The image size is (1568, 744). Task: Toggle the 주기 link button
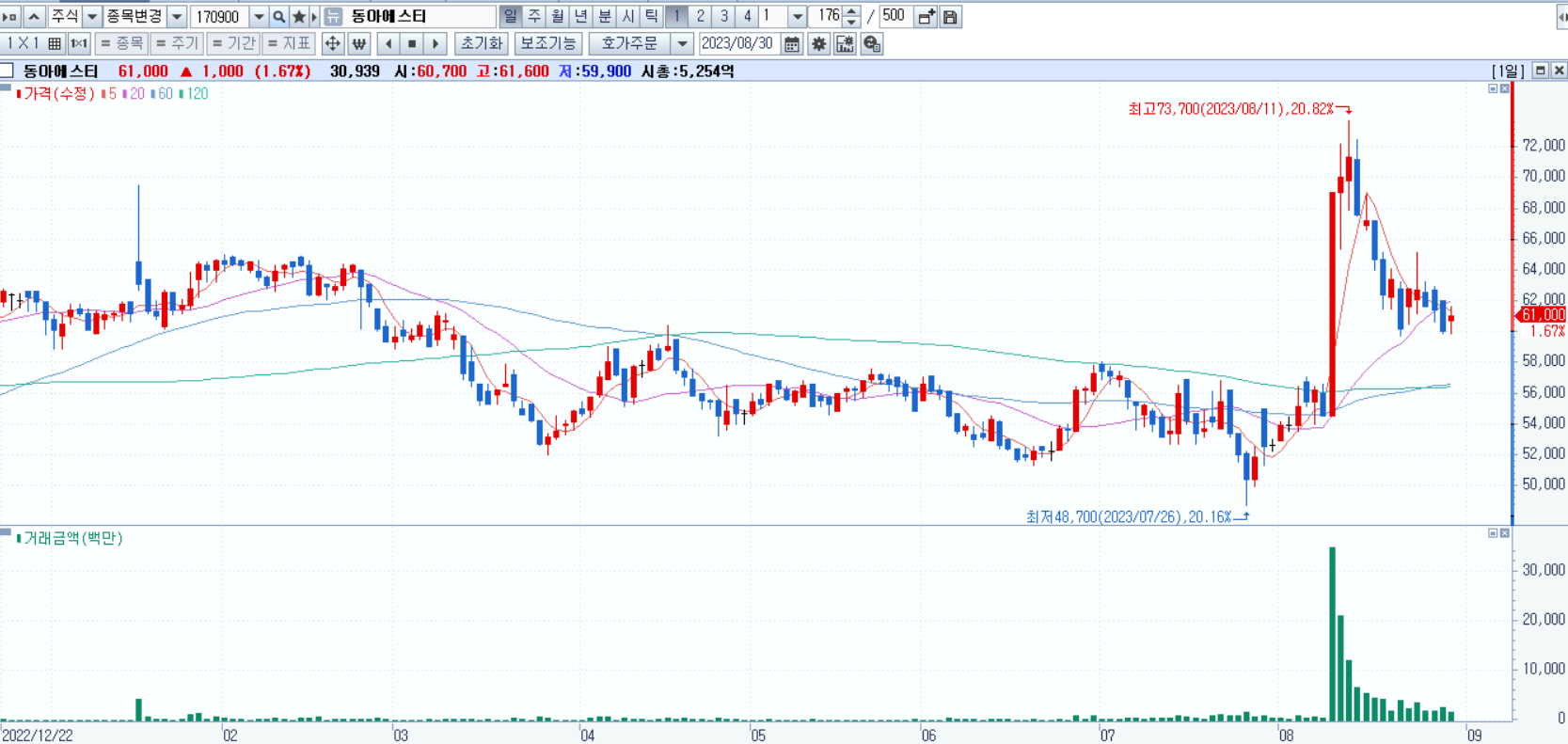[x=177, y=43]
